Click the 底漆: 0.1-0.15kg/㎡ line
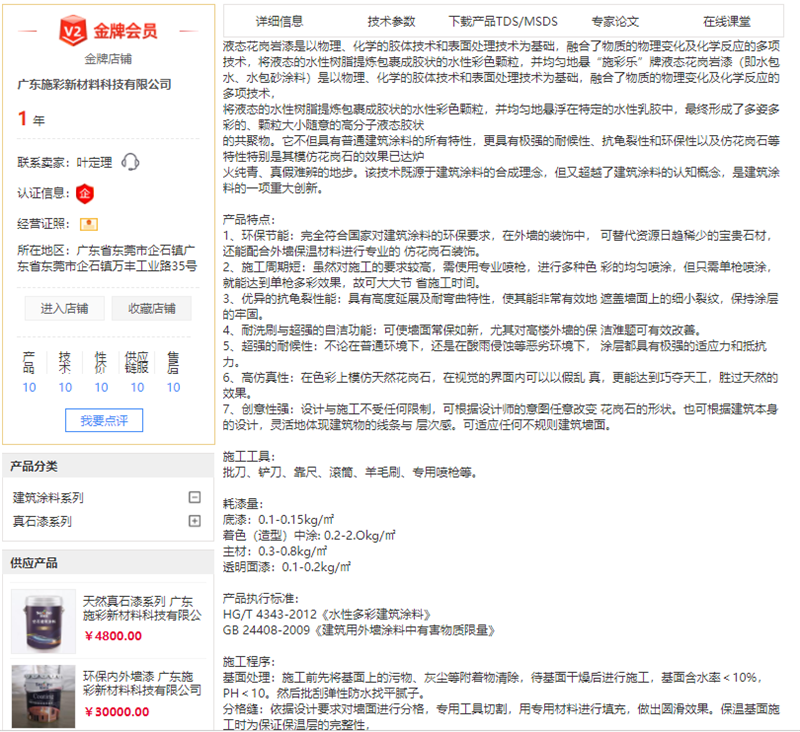Image resolution: width=800 pixels, height=732 pixels. coord(279,520)
